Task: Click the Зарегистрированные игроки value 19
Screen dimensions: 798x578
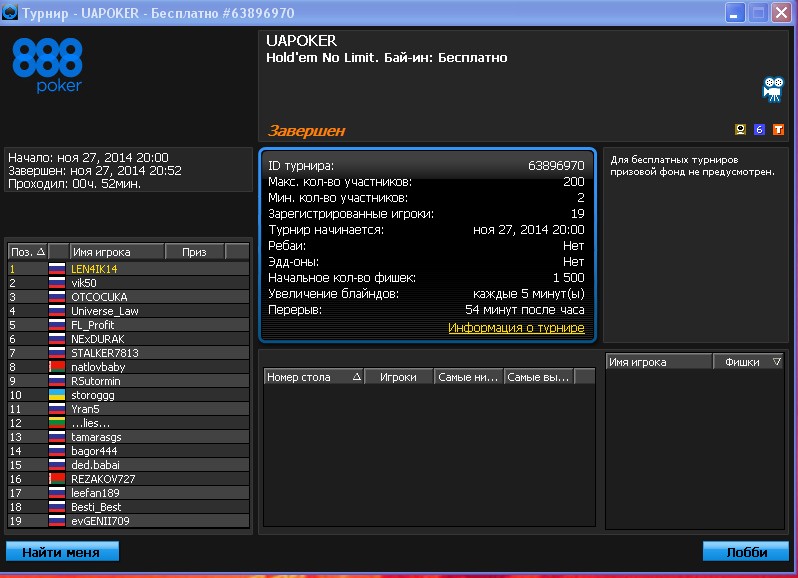Action: pos(578,213)
